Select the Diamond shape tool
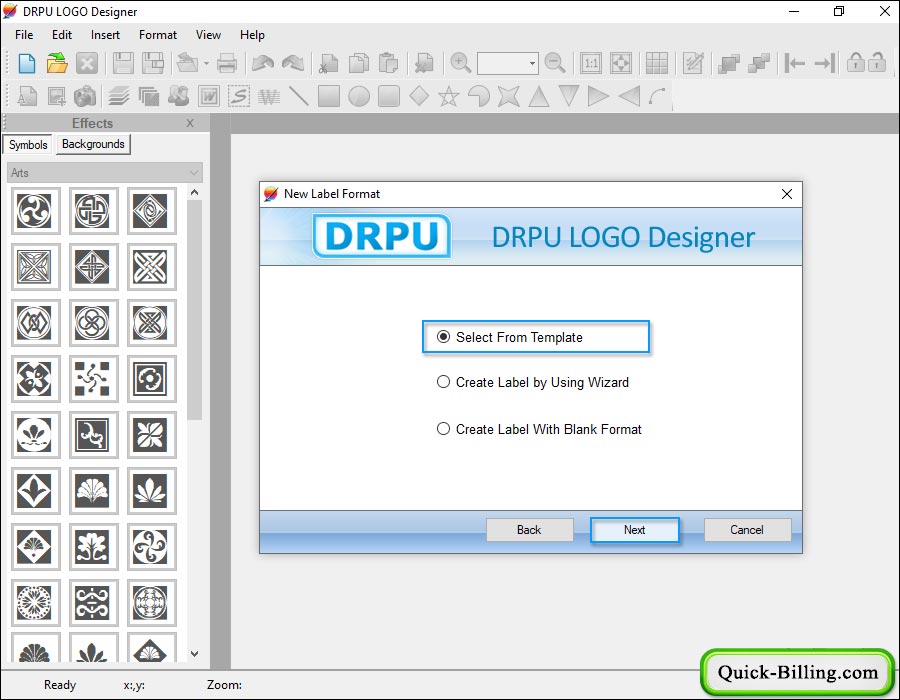This screenshot has height=700, width=900. pyautogui.click(x=419, y=96)
